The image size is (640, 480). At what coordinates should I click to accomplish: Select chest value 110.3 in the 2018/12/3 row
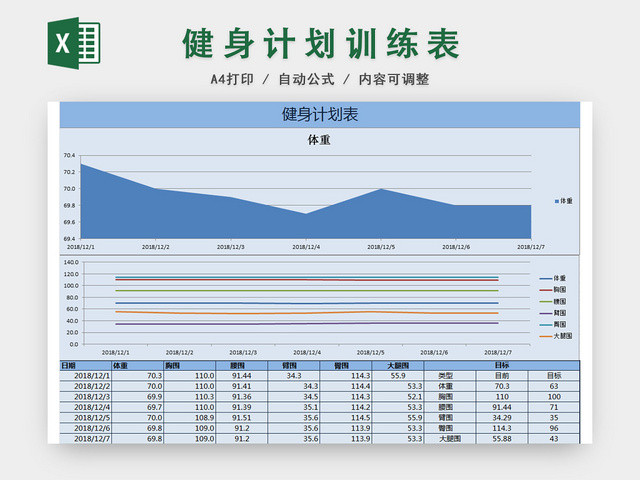189,397
